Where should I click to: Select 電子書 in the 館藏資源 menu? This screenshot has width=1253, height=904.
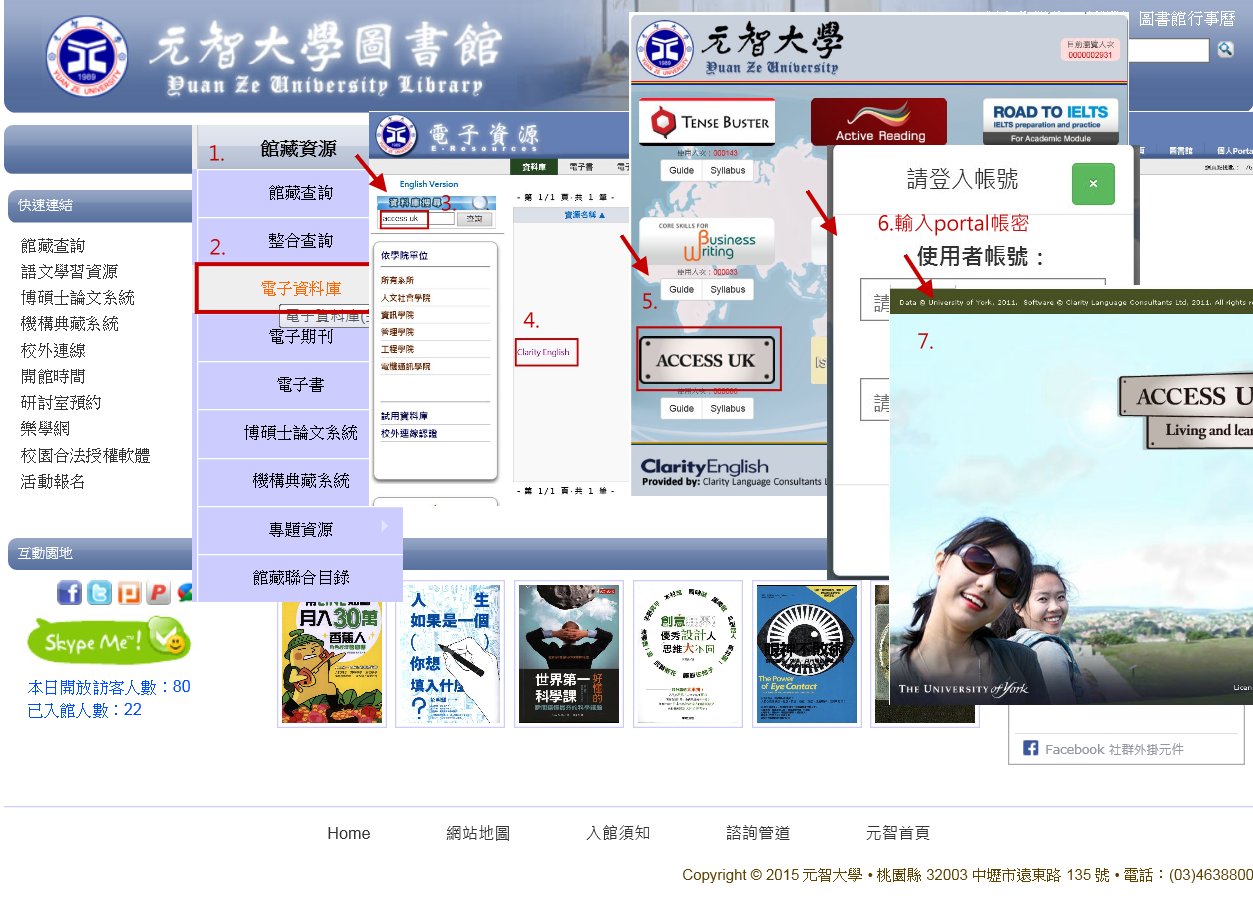click(x=301, y=385)
